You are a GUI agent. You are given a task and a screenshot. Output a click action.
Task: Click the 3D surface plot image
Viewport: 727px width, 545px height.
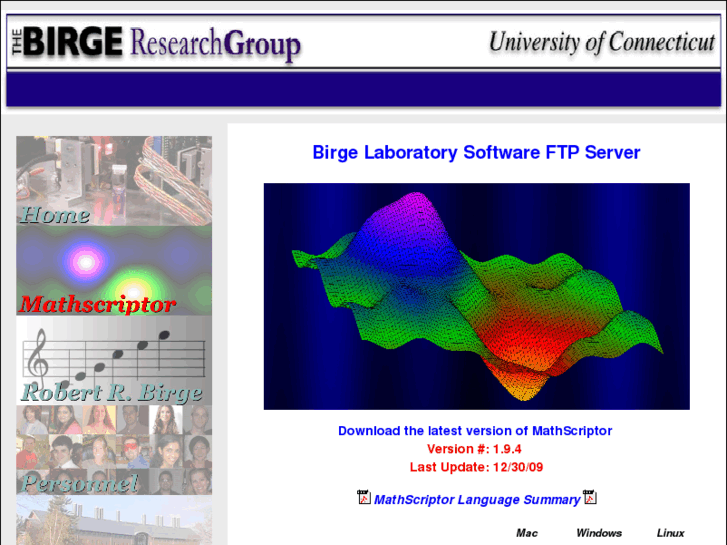pos(477,296)
